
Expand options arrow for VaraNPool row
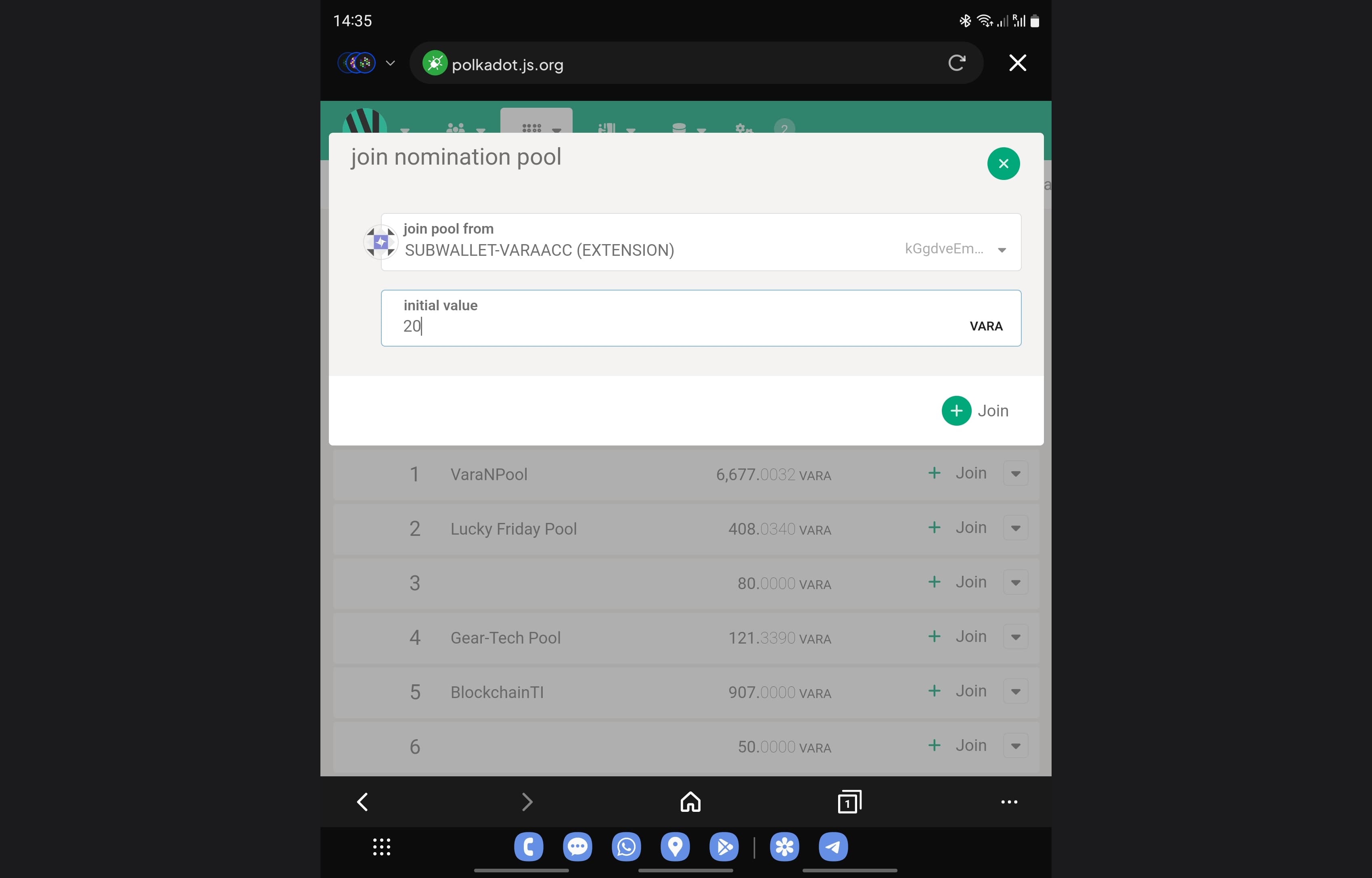click(1015, 473)
